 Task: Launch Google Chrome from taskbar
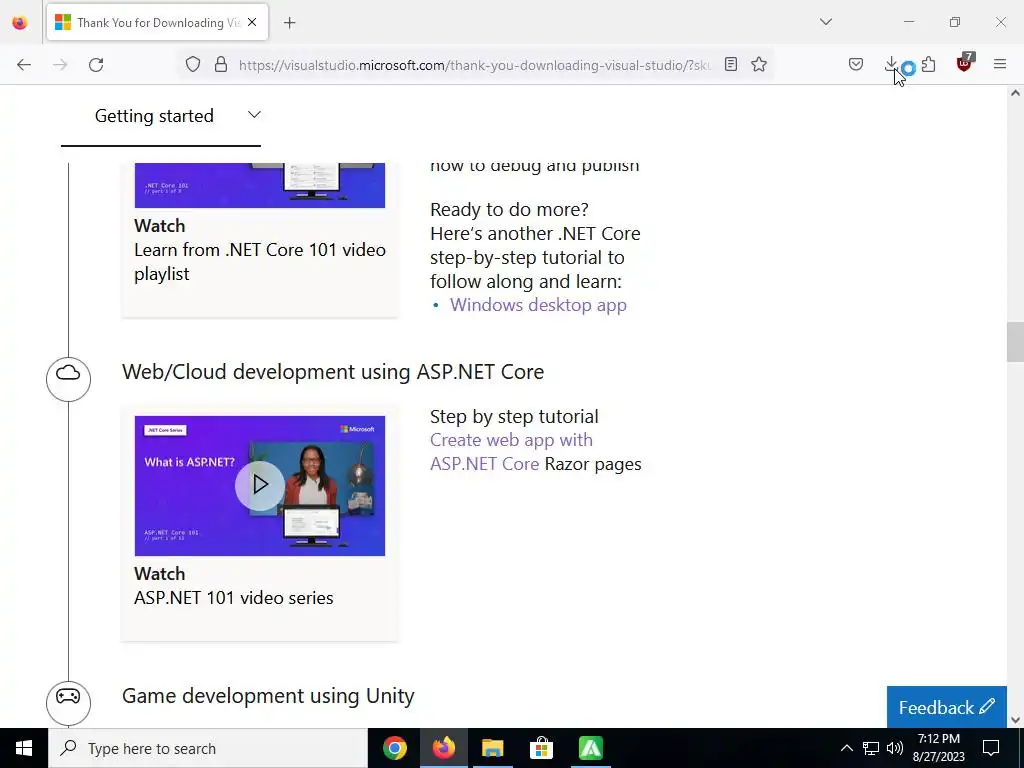click(395, 748)
